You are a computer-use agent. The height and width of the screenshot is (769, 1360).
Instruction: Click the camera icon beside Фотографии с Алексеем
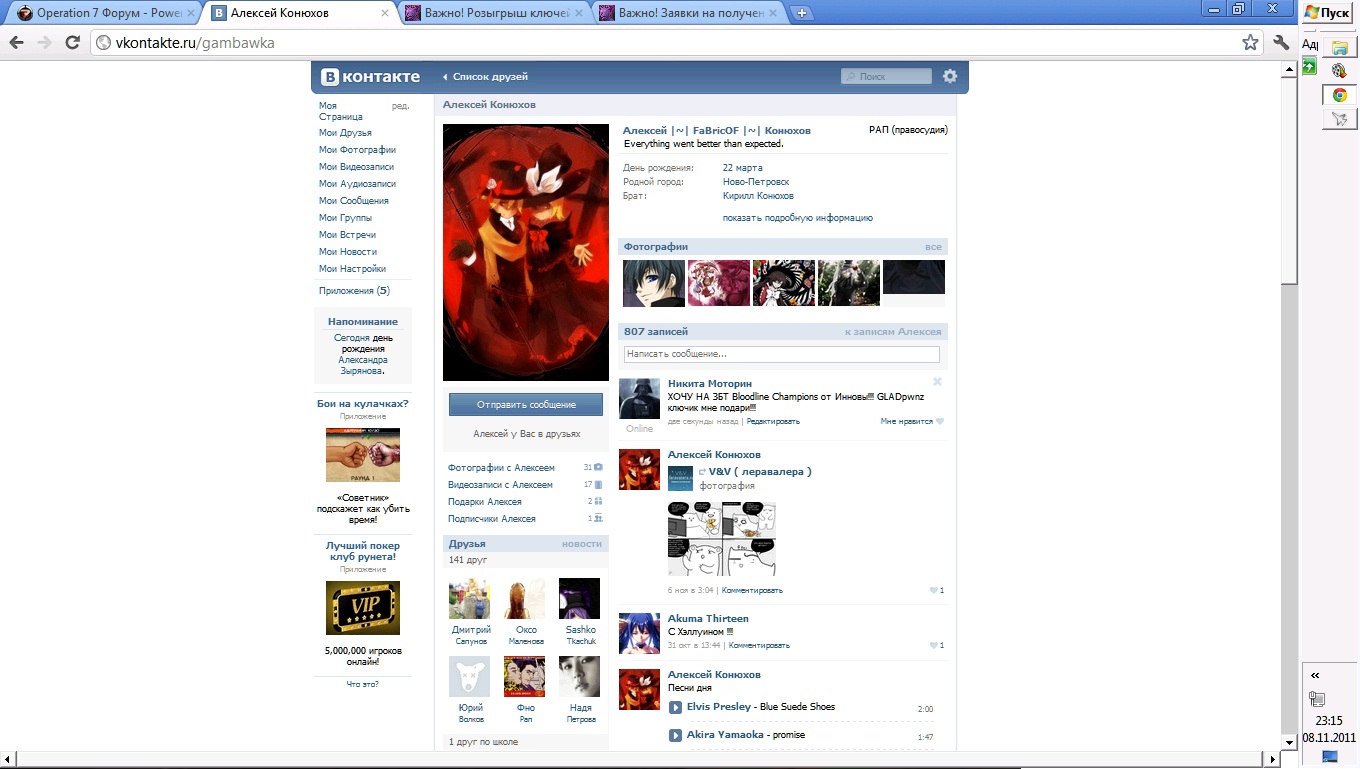click(598, 468)
